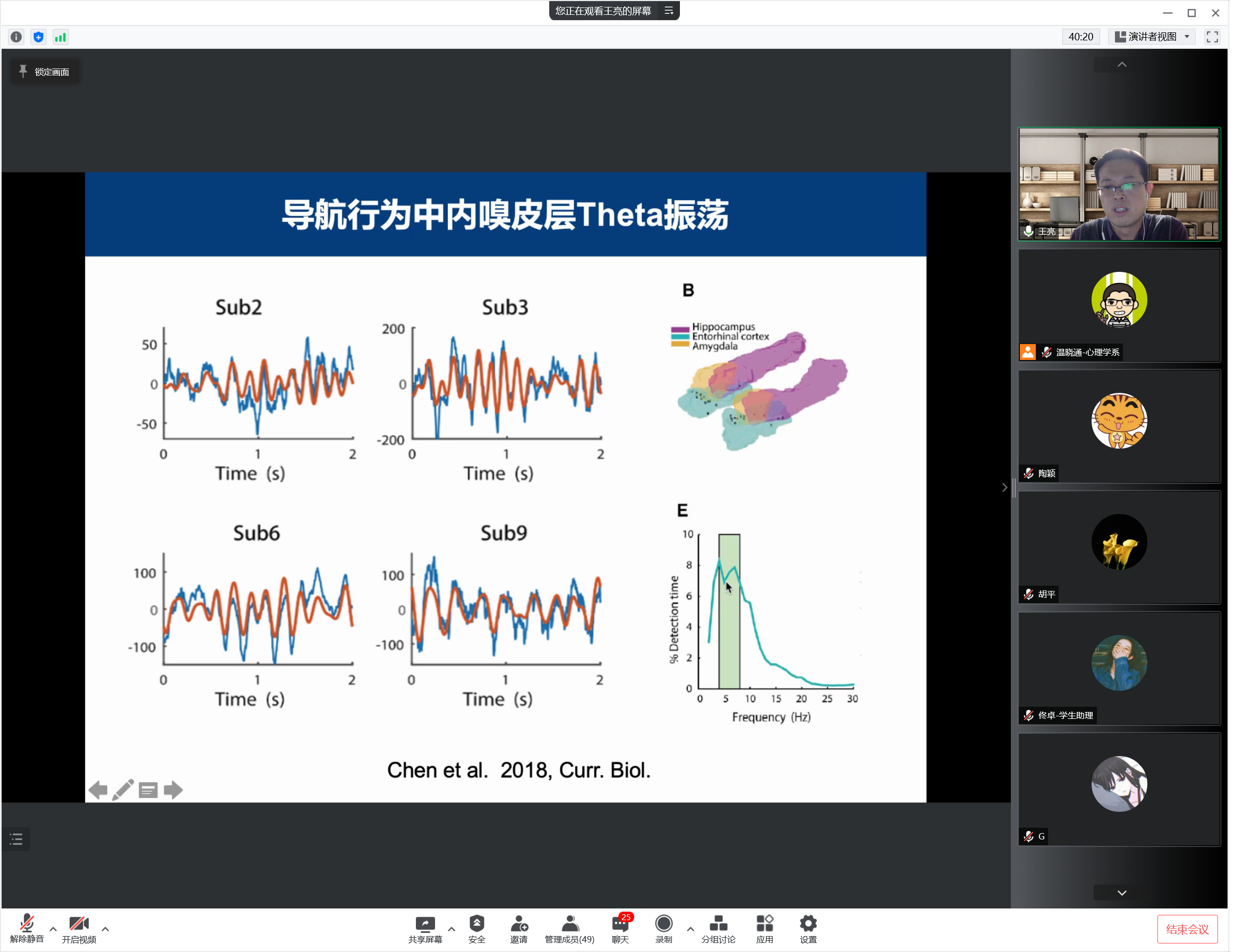Viewport: 1252px width, 952px height.
Task: Expand audio options arrow next to 解除静音
Action: pos(53,929)
